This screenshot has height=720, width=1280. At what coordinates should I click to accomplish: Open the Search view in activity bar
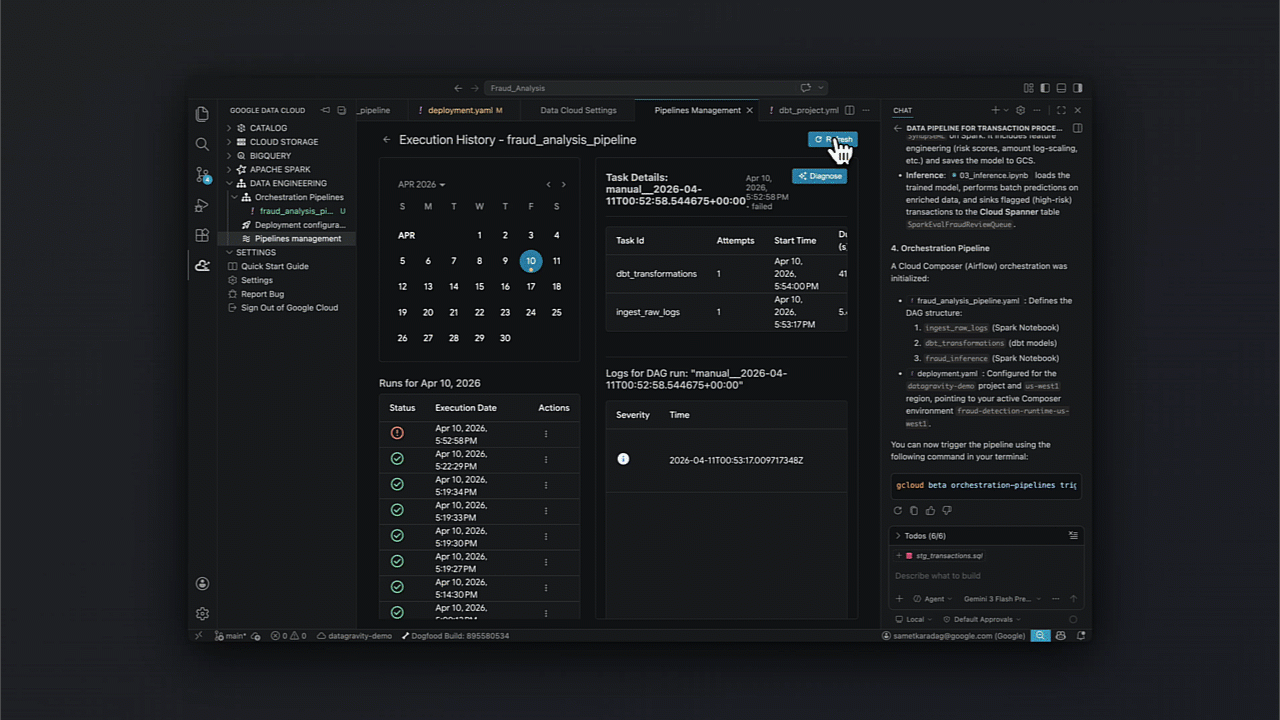point(202,144)
